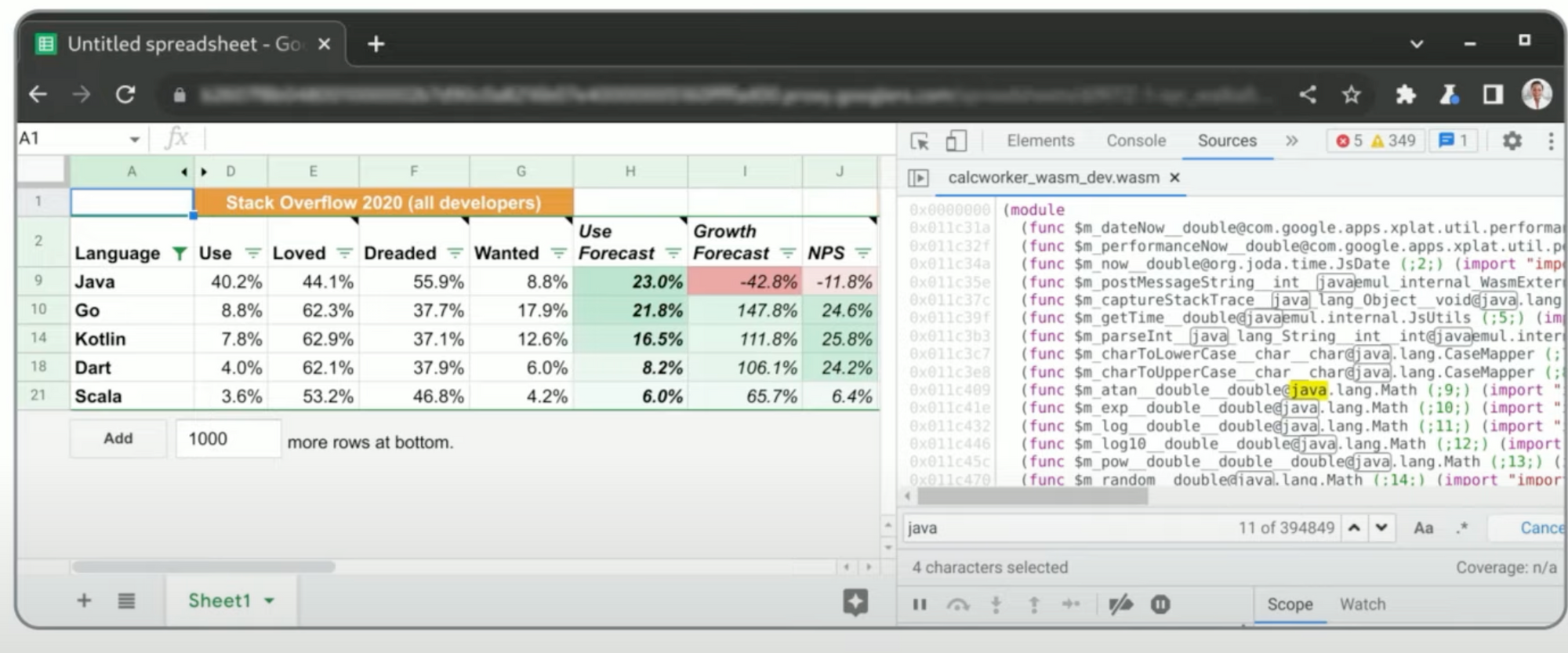Open a new browser tab
The image size is (1568, 653).
coord(376,44)
